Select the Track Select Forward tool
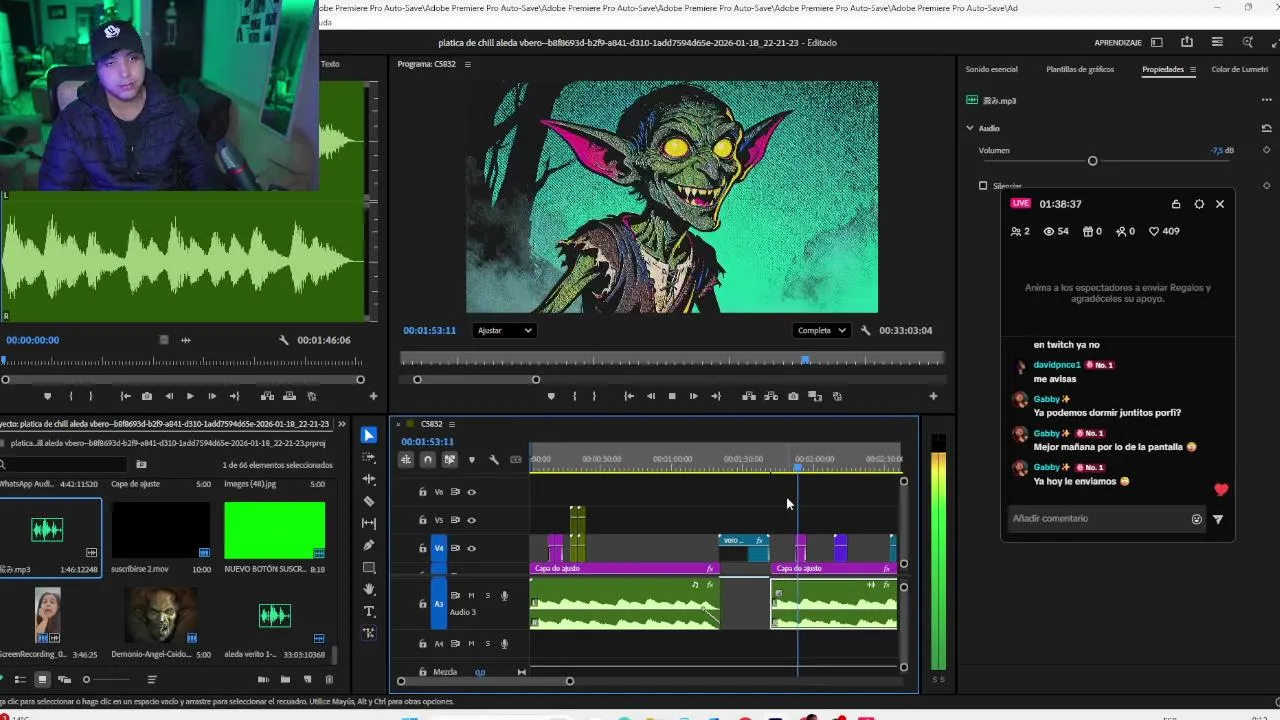The width and height of the screenshot is (1280, 720). [369, 457]
